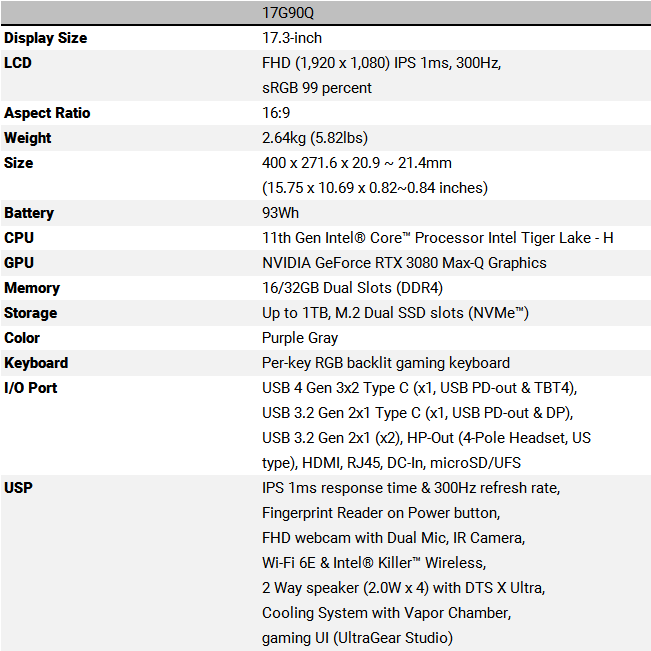The width and height of the screenshot is (651, 651).
Task: Select the Aspect Ratio row label
Action: coord(47,113)
